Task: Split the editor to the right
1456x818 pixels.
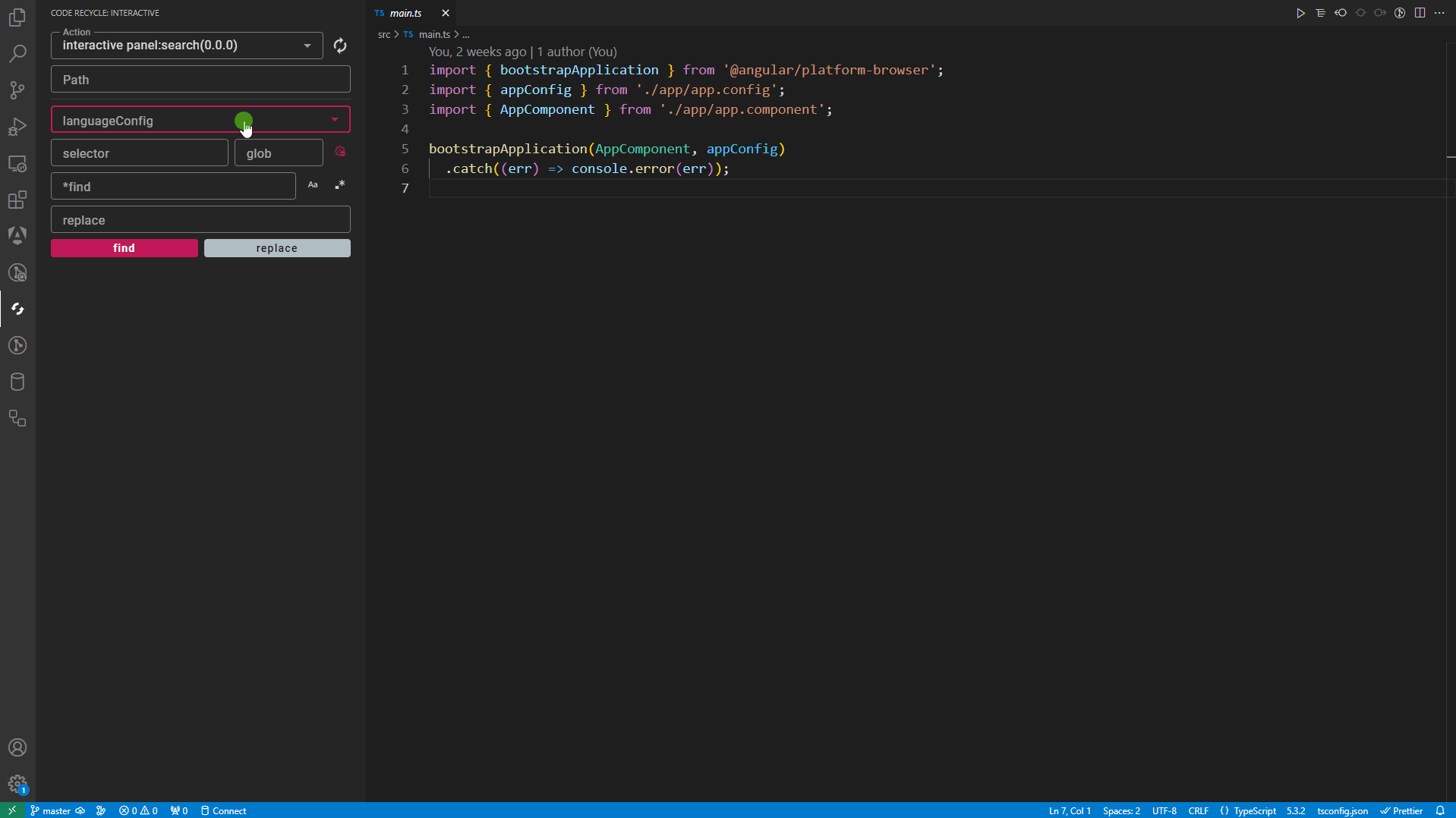Action: 1420,13
